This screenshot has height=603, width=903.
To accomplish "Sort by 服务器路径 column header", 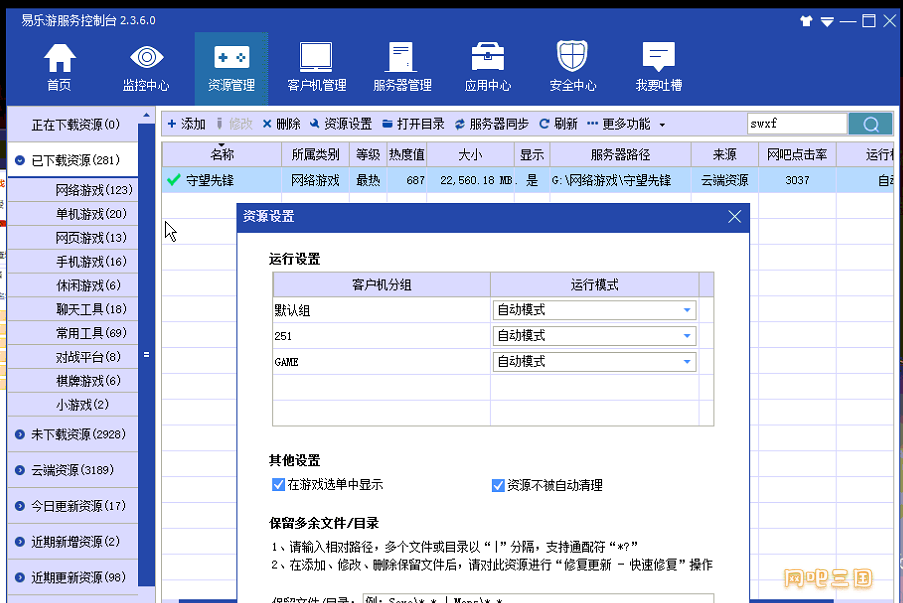I will click(x=620, y=154).
